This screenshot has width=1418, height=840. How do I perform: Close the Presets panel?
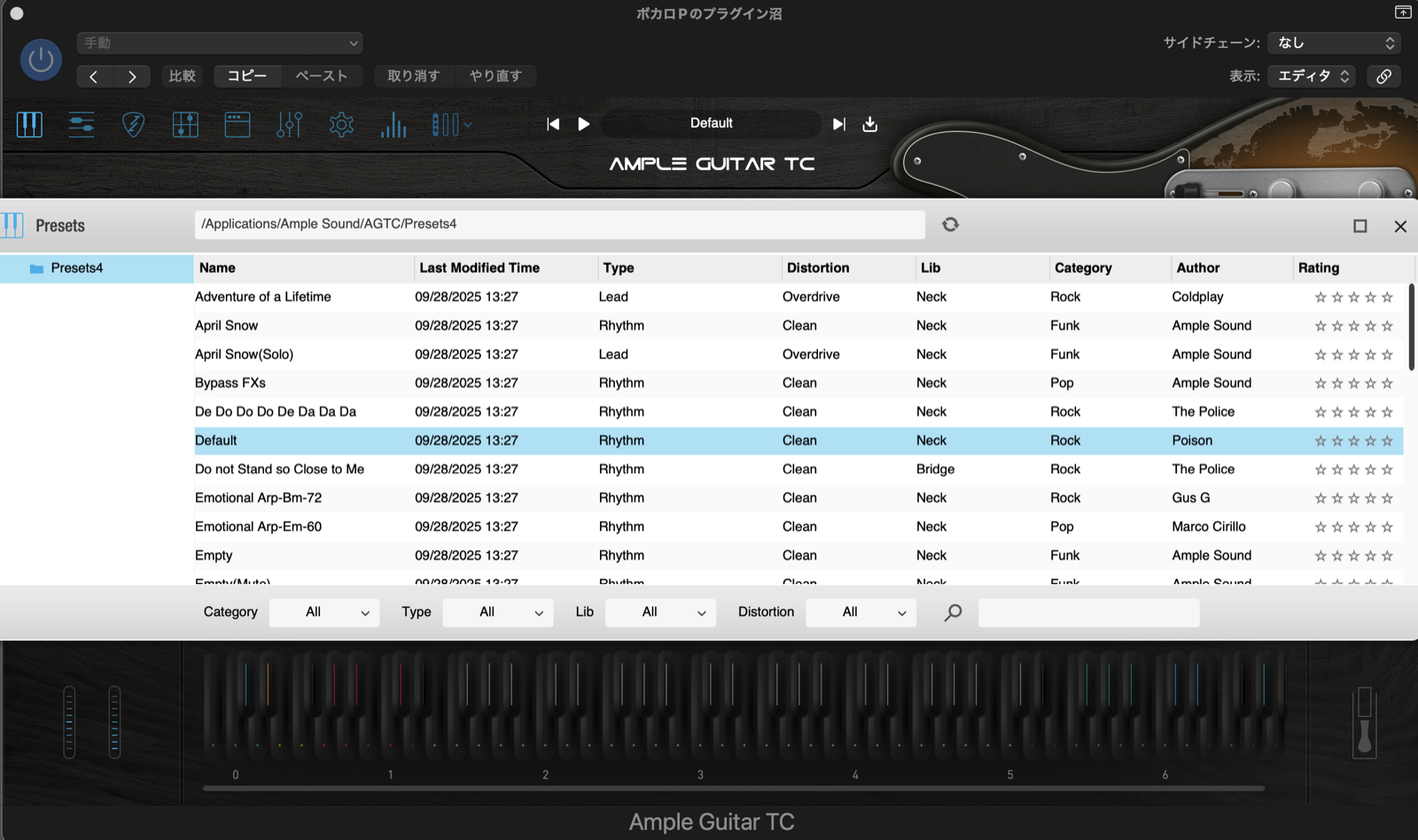click(1400, 226)
